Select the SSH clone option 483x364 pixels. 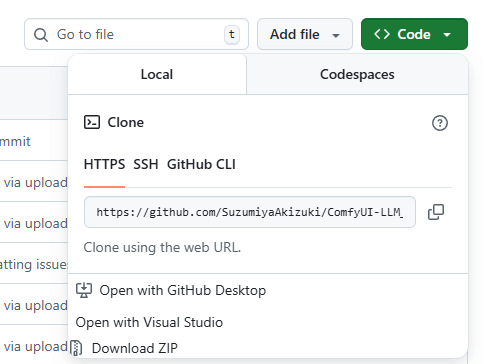click(146, 164)
